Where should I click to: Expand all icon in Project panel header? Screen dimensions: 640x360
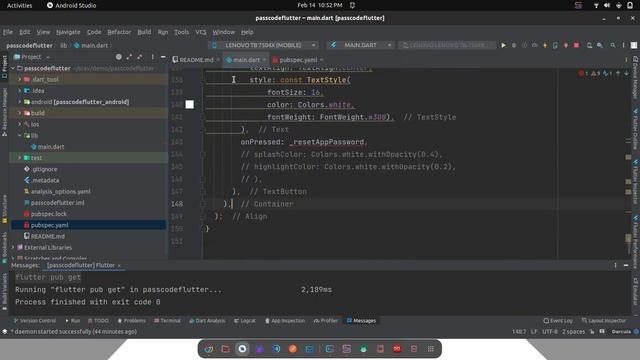click(x=129, y=57)
